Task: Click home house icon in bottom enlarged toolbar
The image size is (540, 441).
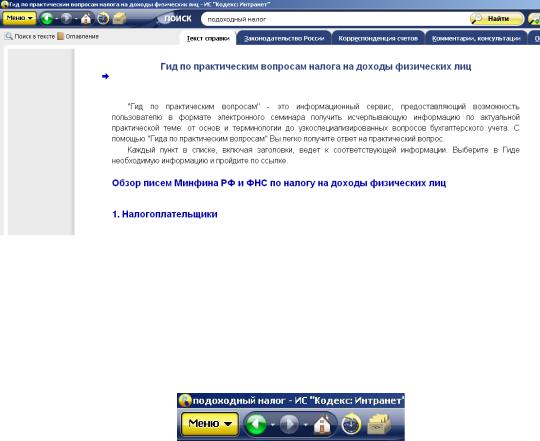Action: tap(322, 424)
